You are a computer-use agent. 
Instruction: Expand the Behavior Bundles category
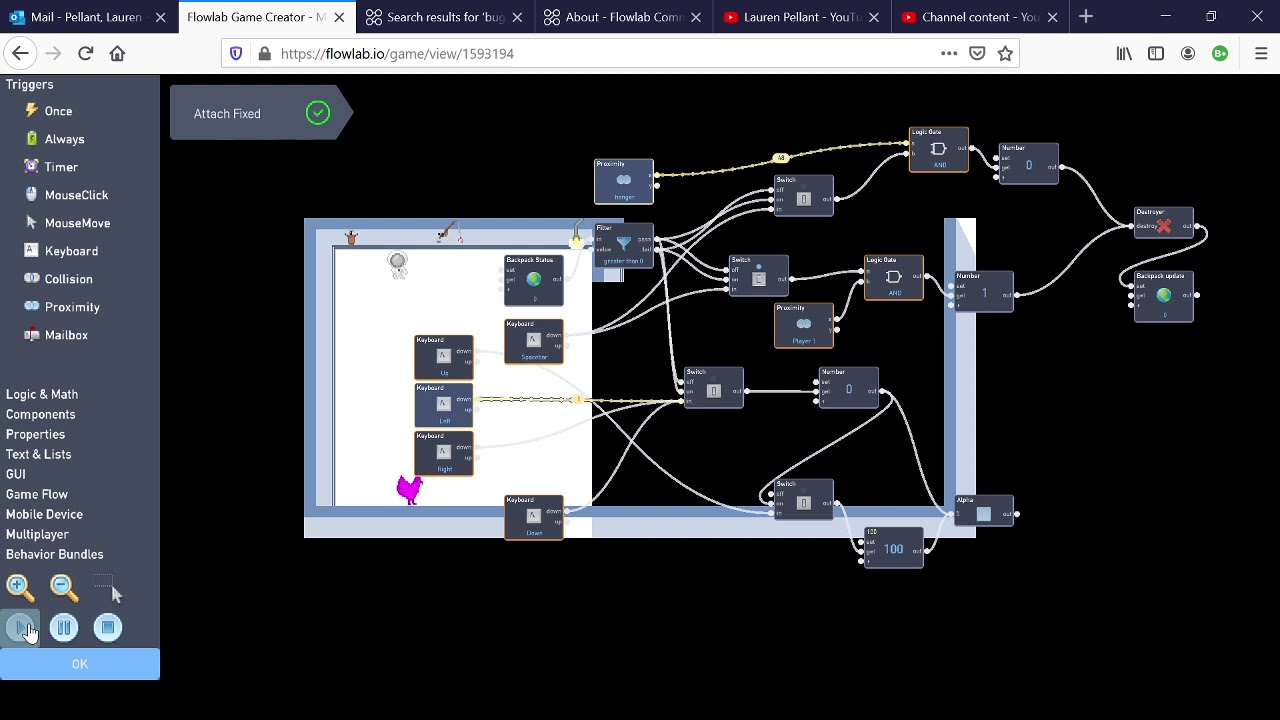[x=54, y=554]
